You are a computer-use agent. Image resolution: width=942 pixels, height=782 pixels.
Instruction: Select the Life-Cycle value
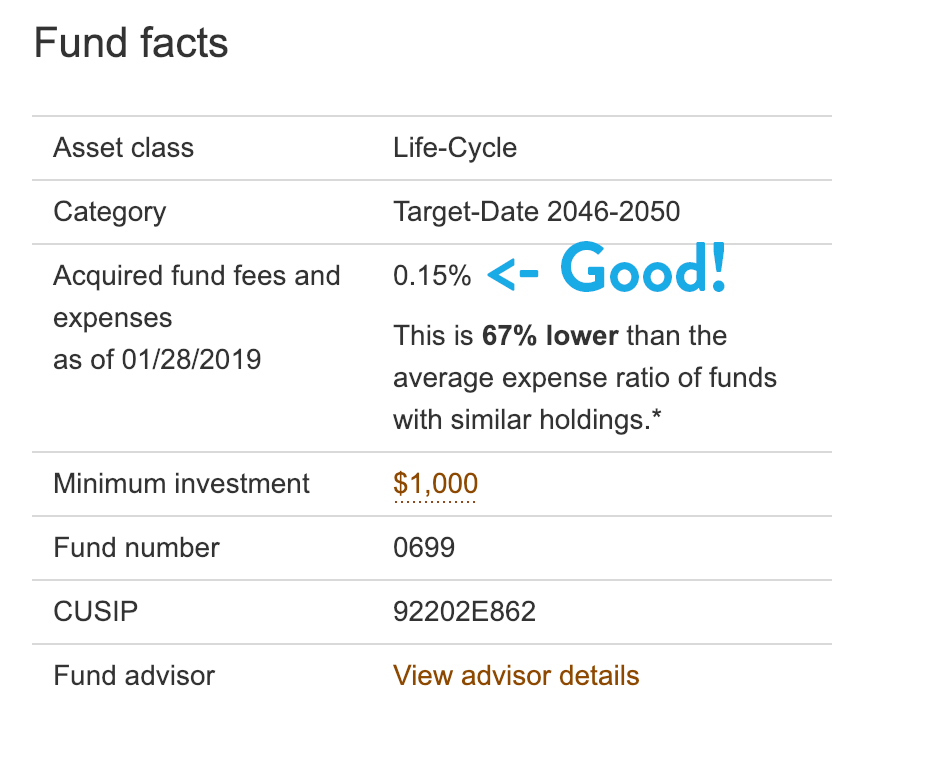455,148
